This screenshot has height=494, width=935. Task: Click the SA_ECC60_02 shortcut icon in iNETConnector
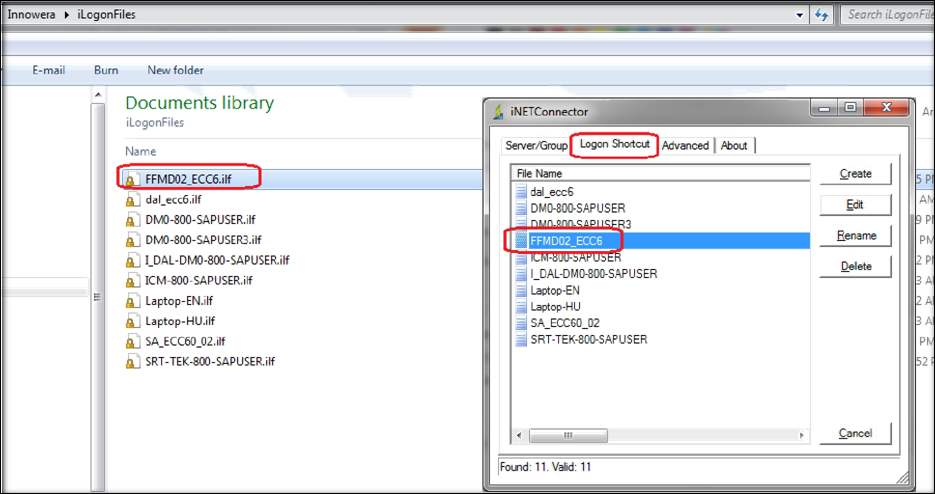[520, 323]
